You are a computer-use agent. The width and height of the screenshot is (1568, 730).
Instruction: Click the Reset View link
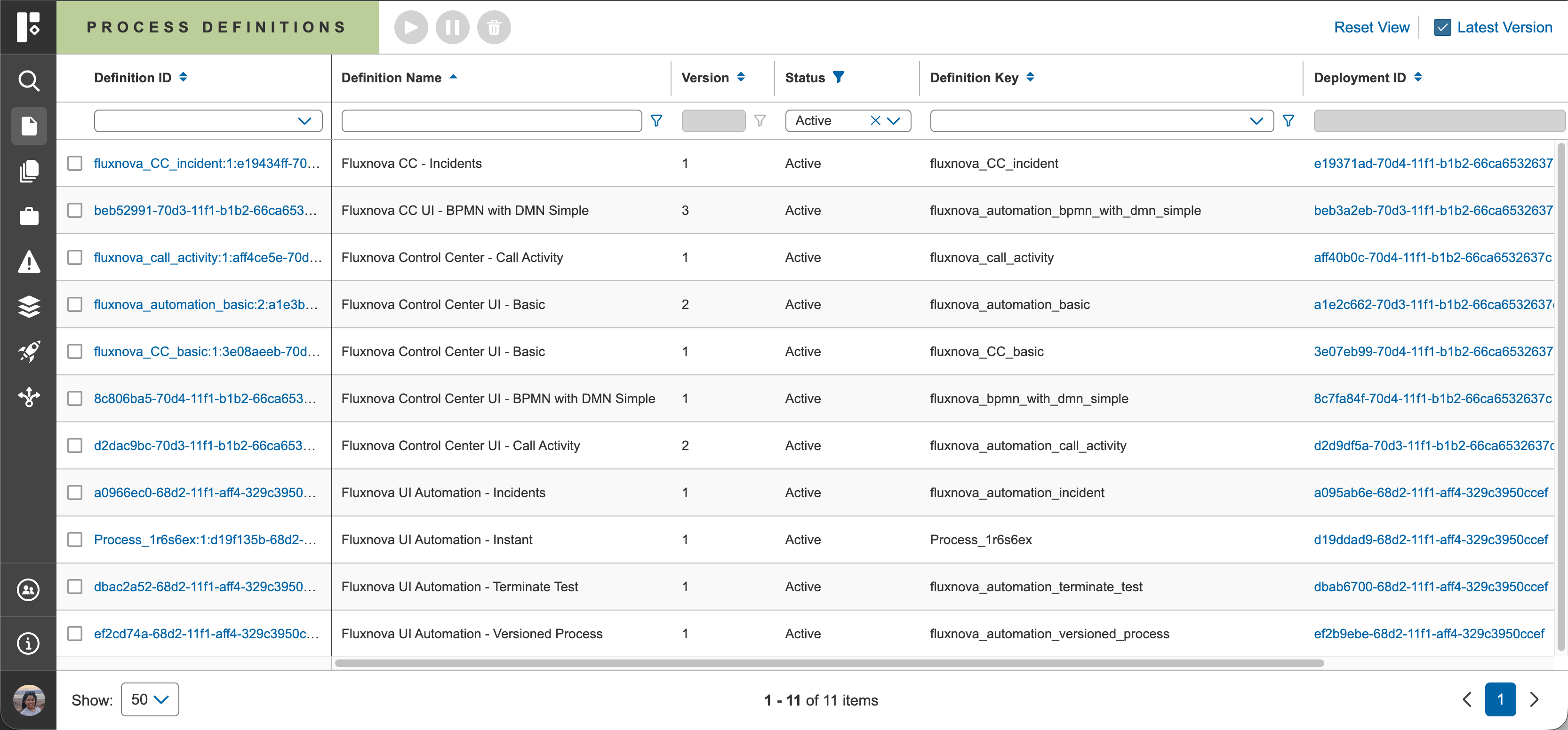coord(1371,27)
